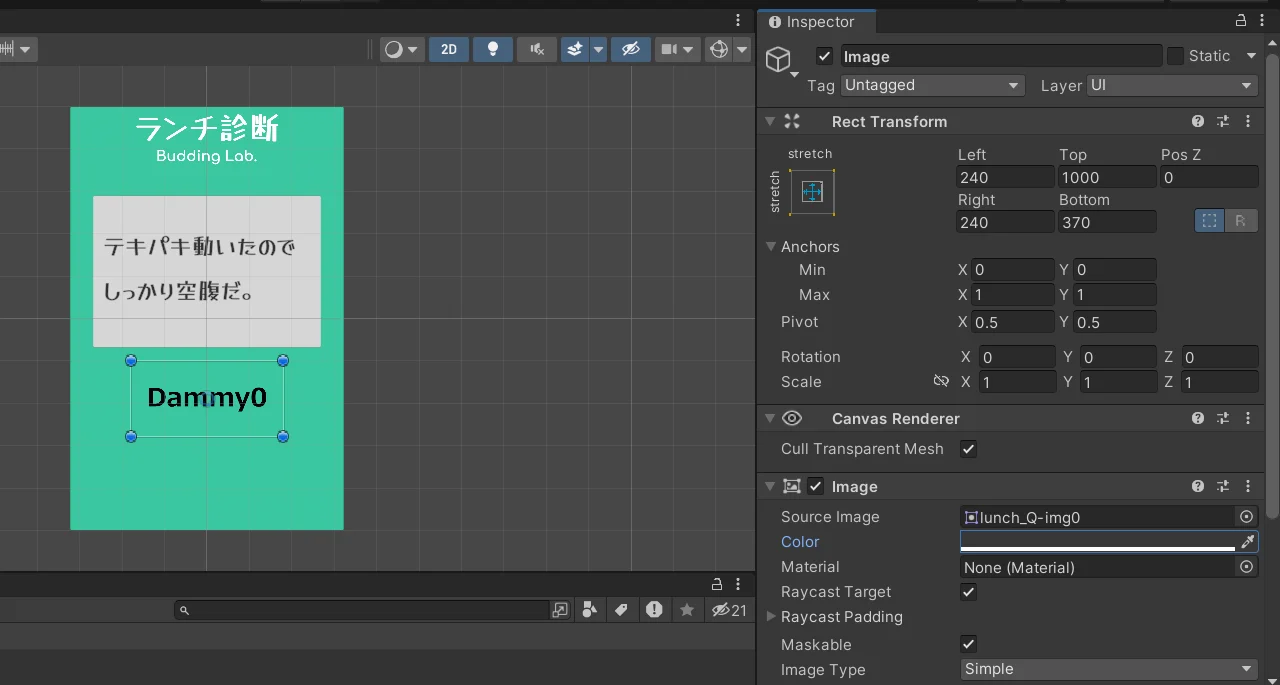1280x685 pixels.
Task: Edit the Bottom value field showing 370
Action: [x=1107, y=222]
